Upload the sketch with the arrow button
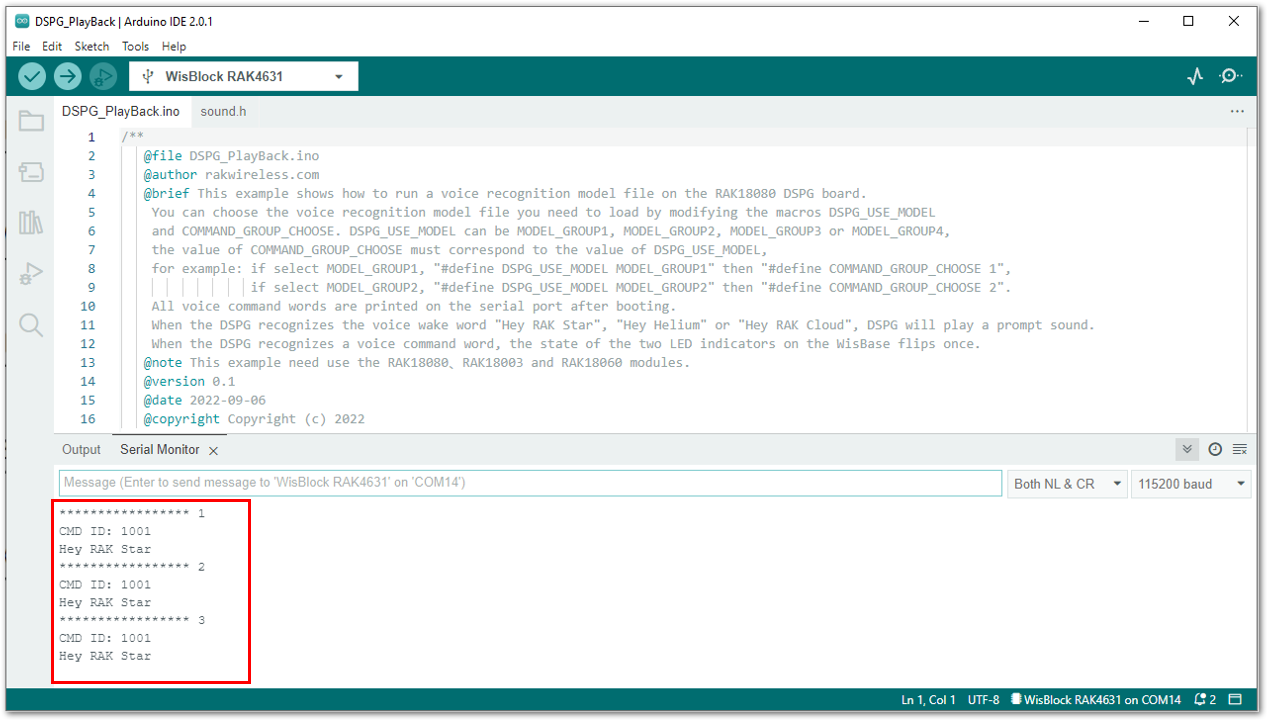Viewport: 1268px width, 721px height. [67, 76]
